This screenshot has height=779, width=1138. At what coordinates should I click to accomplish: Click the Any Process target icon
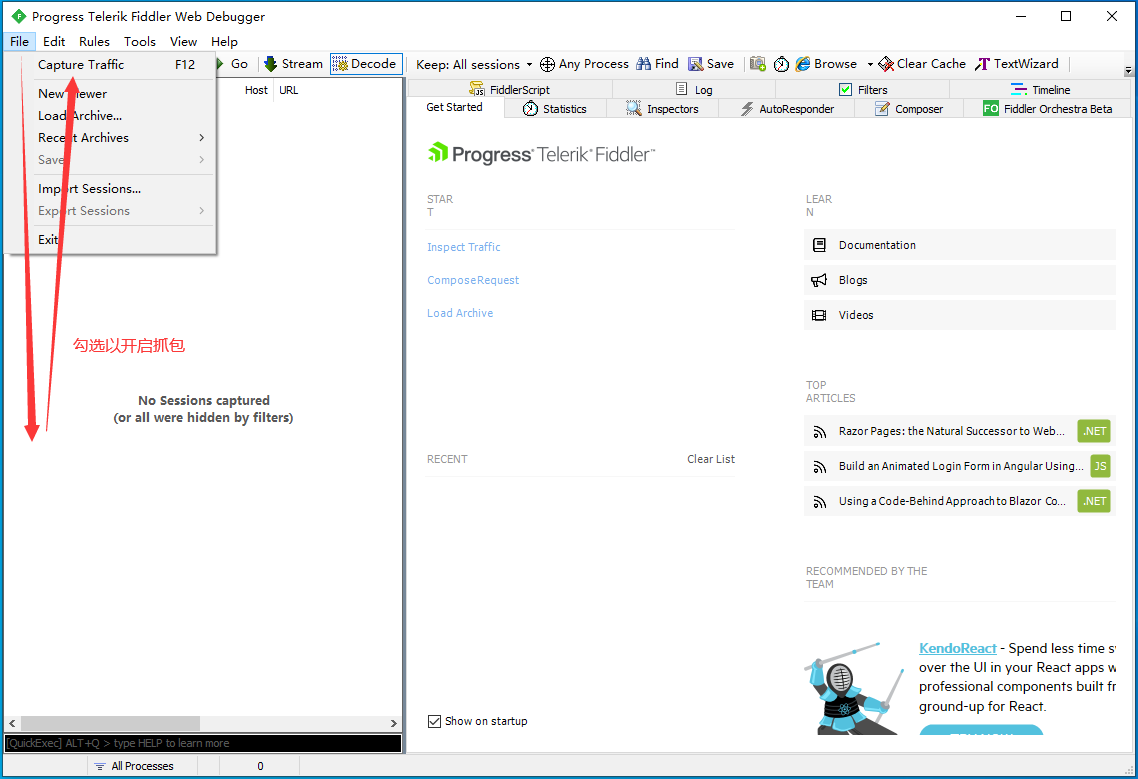coord(547,65)
